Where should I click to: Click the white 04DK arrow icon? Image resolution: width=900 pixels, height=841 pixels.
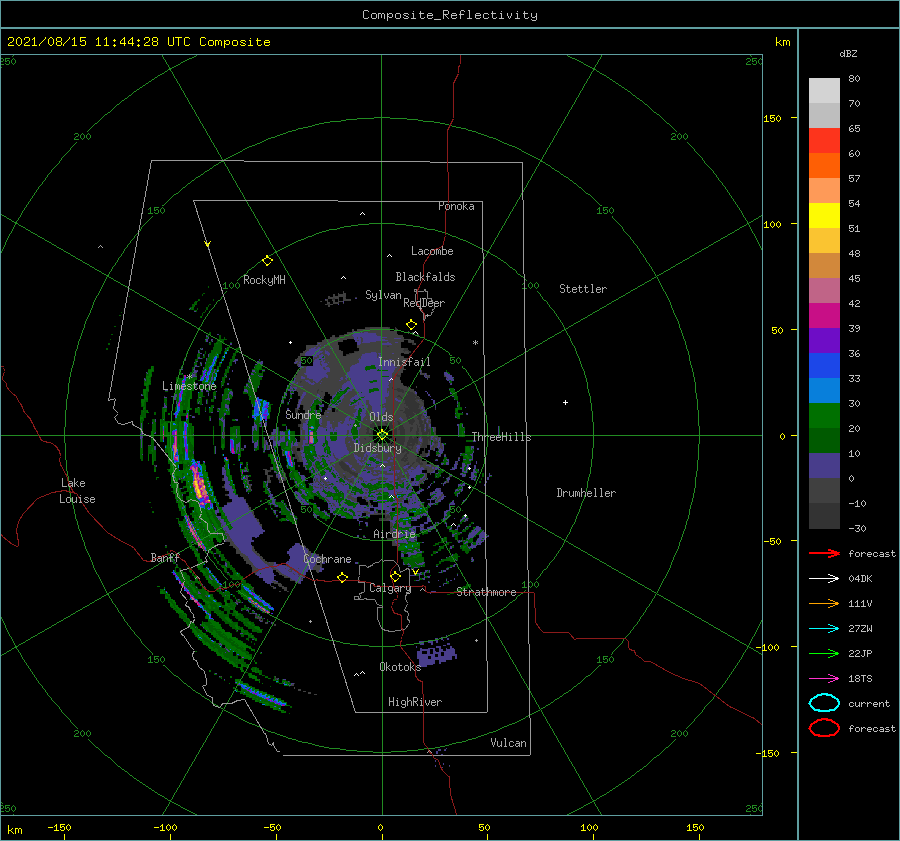click(x=824, y=578)
